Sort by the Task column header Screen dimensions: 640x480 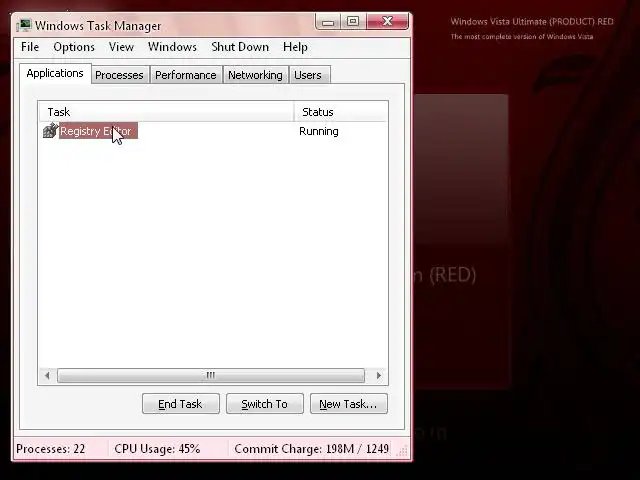coord(166,112)
